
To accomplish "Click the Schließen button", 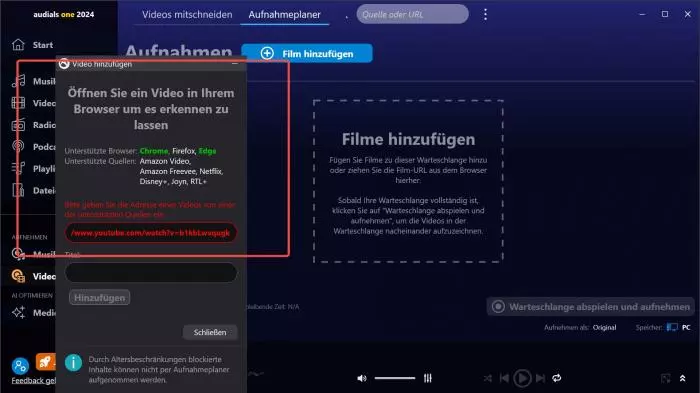I will click(x=210, y=332).
